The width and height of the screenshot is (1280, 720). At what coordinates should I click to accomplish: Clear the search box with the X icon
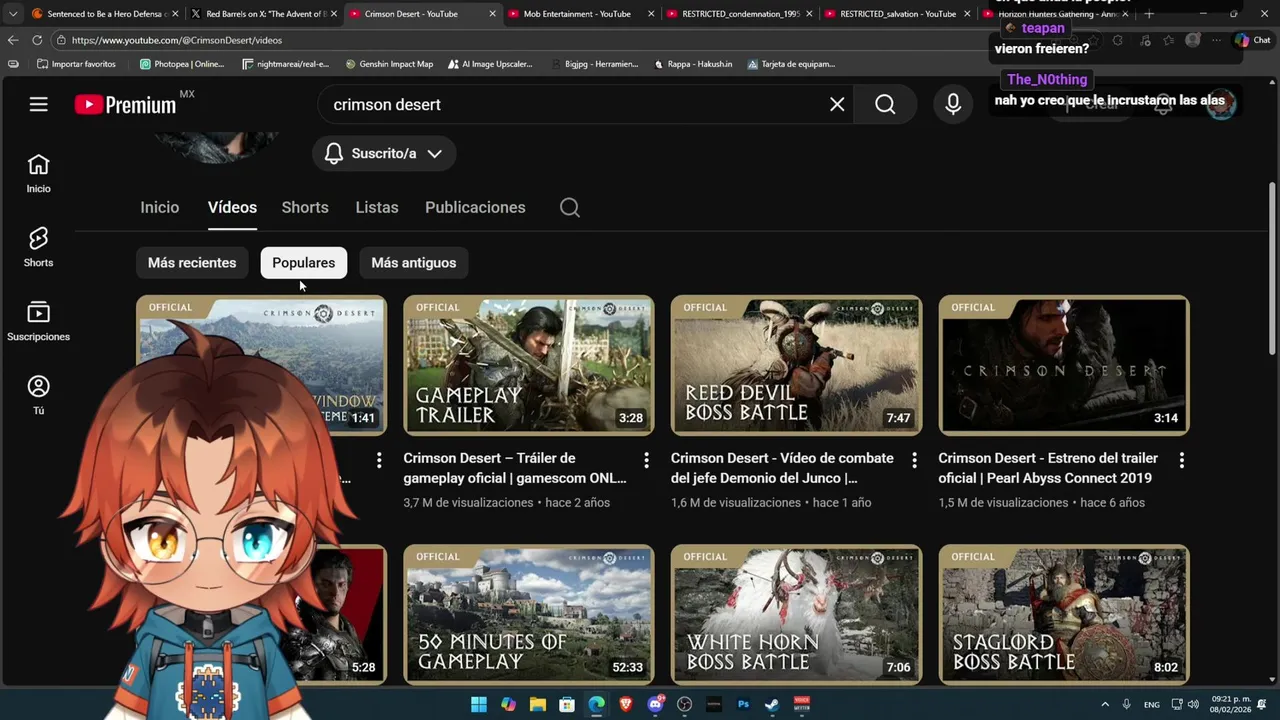837,104
